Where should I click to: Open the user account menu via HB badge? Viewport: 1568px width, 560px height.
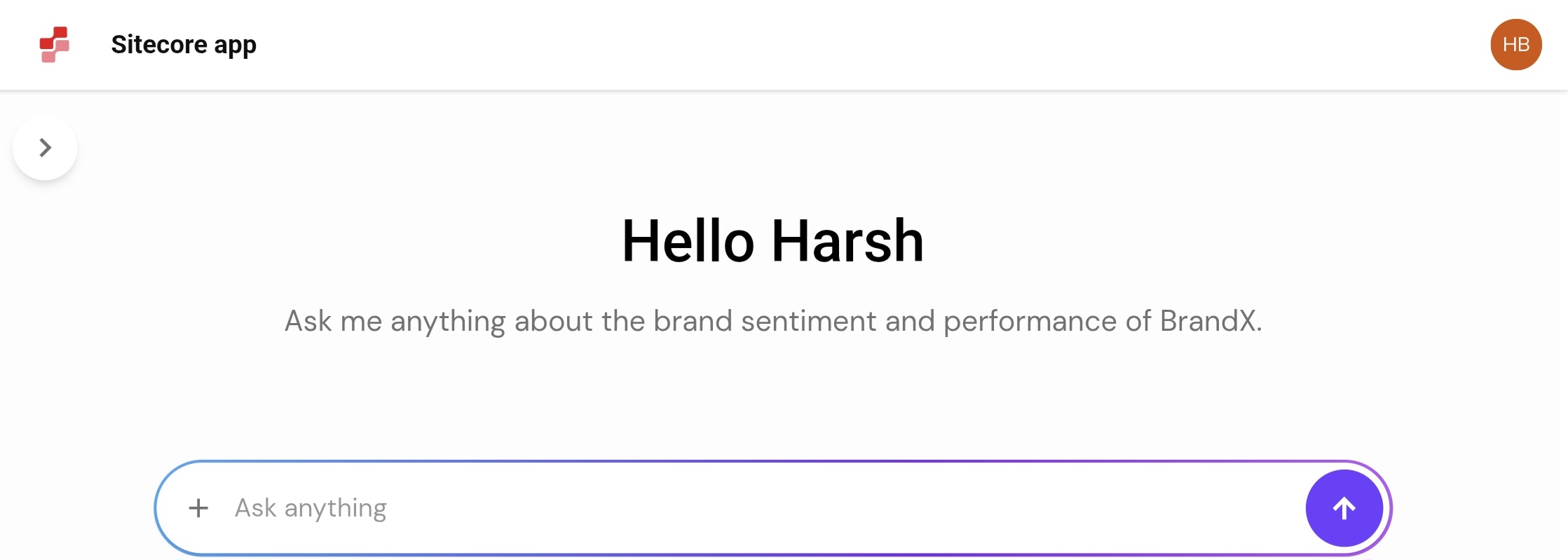pyautogui.click(x=1516, y=44)
